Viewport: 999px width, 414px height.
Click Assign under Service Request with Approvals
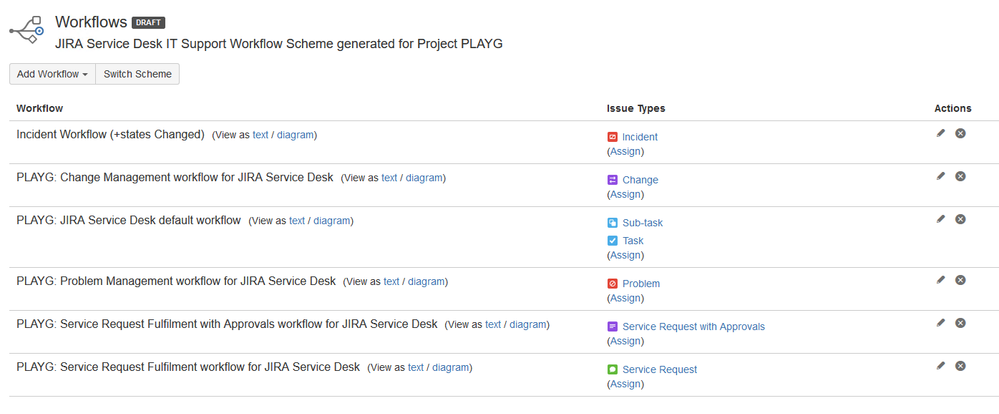(x=625, y=341)
